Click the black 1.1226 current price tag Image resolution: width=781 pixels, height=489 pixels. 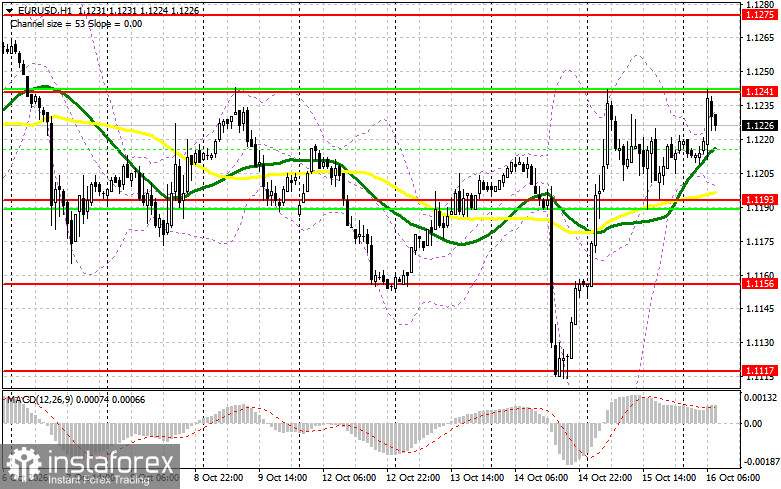click(x=759, y=125)
